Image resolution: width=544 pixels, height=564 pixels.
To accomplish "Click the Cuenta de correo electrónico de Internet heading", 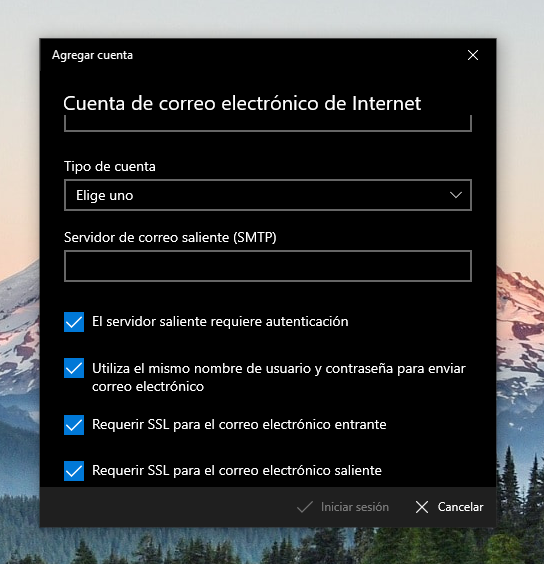I will [x=242, y=104].
